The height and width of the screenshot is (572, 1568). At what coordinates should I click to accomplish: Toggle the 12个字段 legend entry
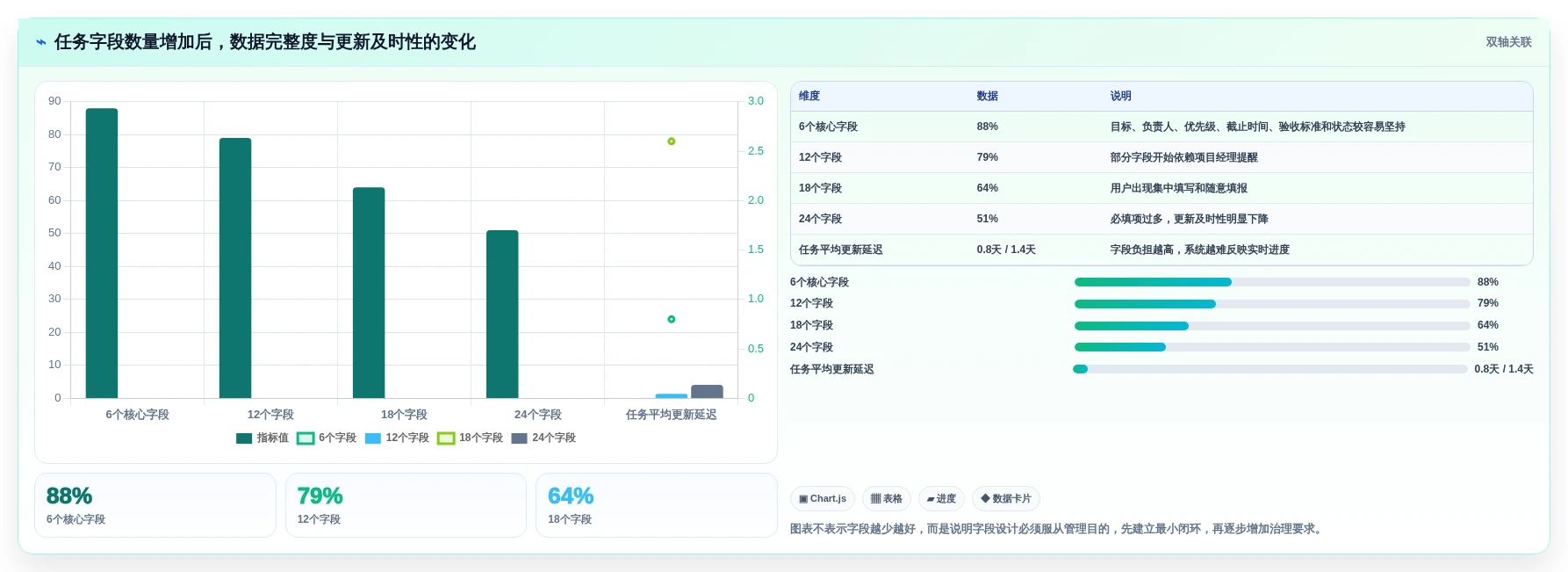[397, 438]
